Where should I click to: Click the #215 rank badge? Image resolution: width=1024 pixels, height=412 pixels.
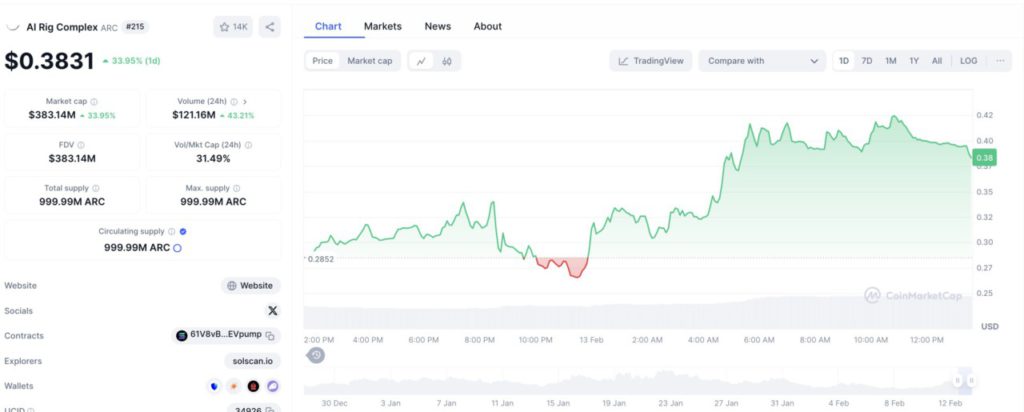coord(135,27)
